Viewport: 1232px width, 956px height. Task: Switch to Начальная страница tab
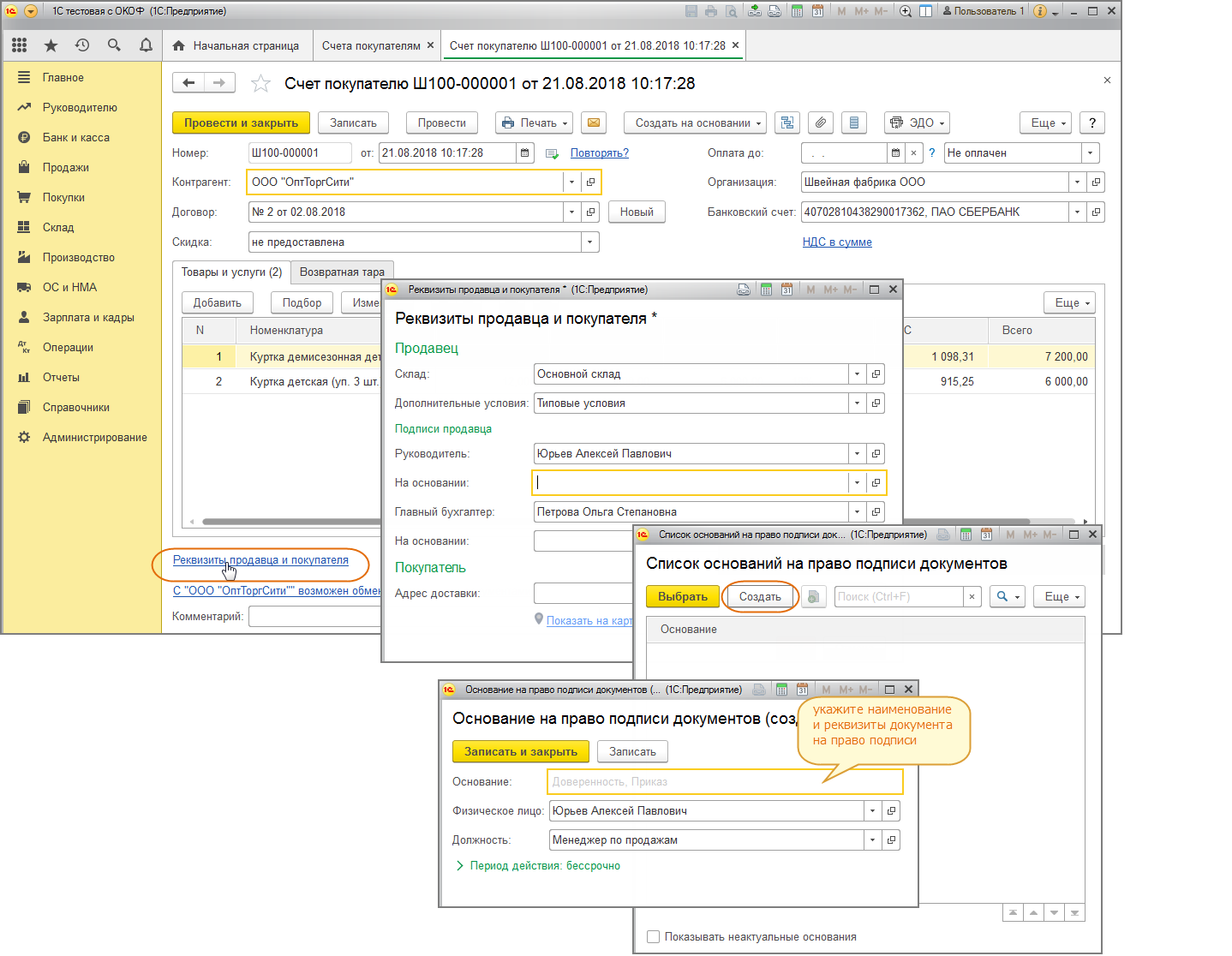pyautogui.click(x=236, y=45)
